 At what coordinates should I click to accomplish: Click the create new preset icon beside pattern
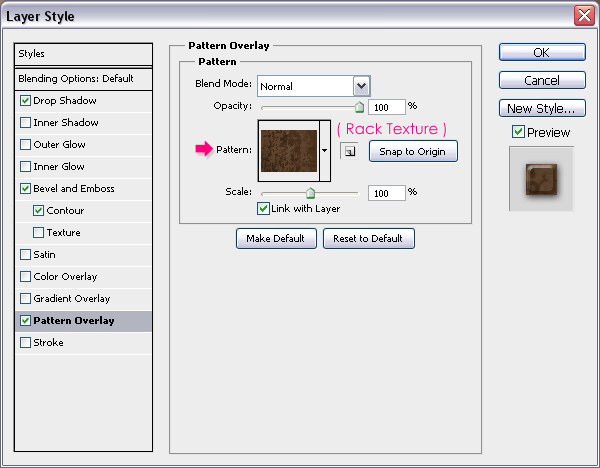click(x=348, y=151)
